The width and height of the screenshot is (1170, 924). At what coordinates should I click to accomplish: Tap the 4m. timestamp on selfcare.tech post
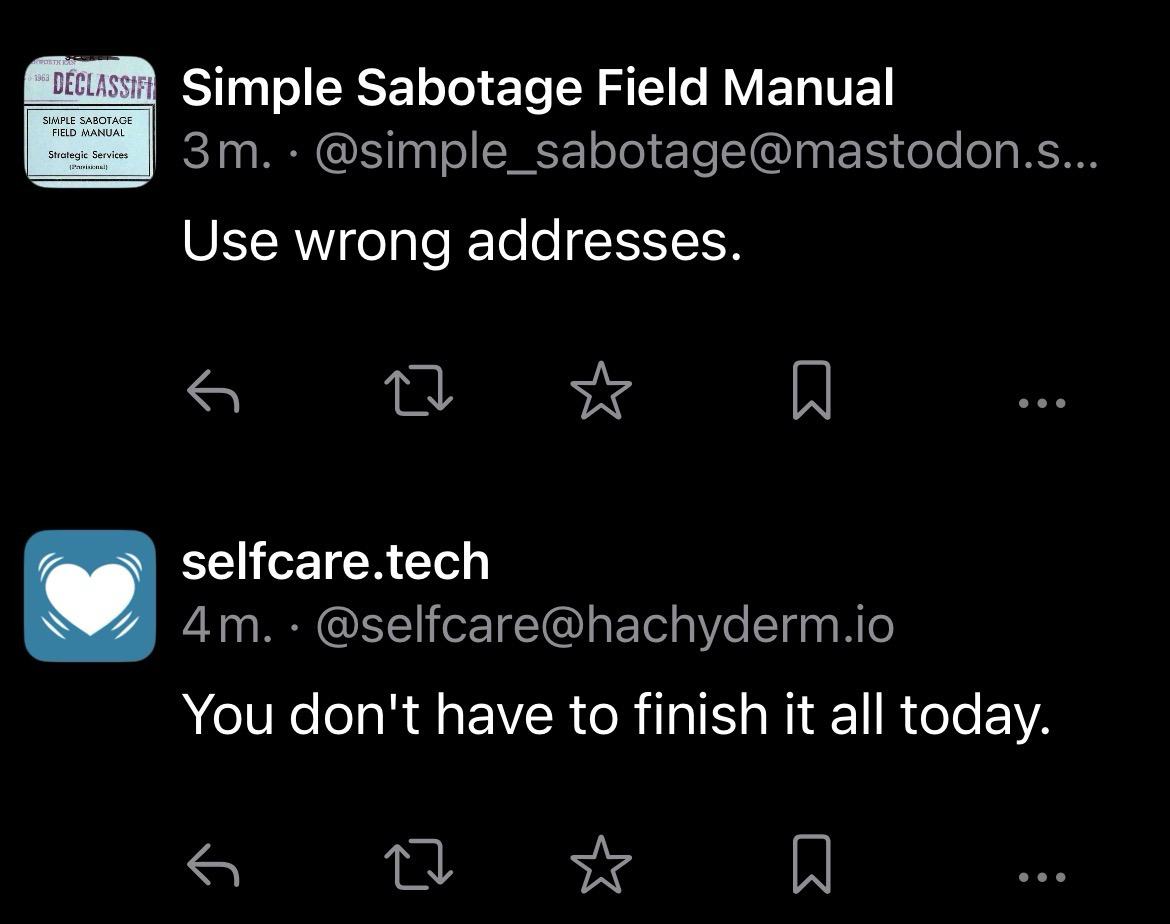pyautogui.click(x=226, y=625)
